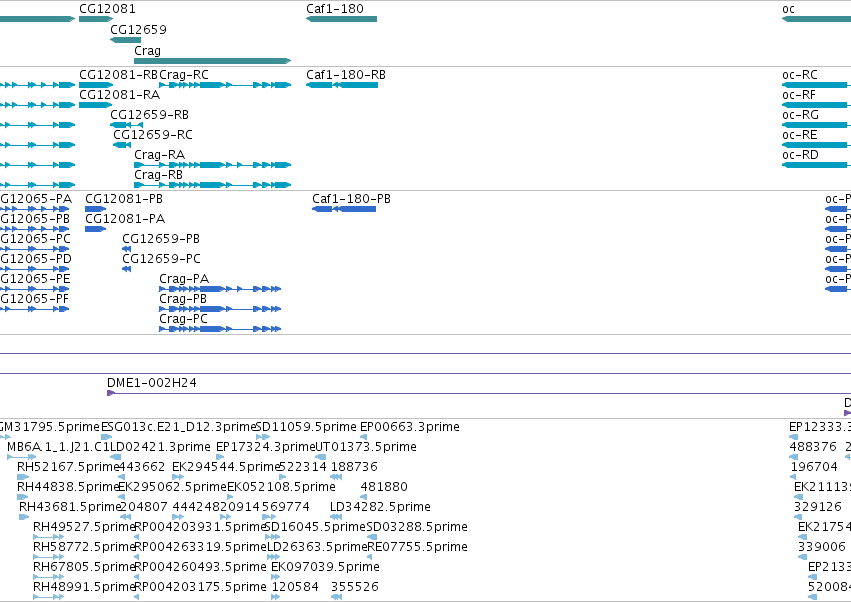Click EST RH43681.5prime
This screenshot has width=851, height=602.
click(24, 517)
